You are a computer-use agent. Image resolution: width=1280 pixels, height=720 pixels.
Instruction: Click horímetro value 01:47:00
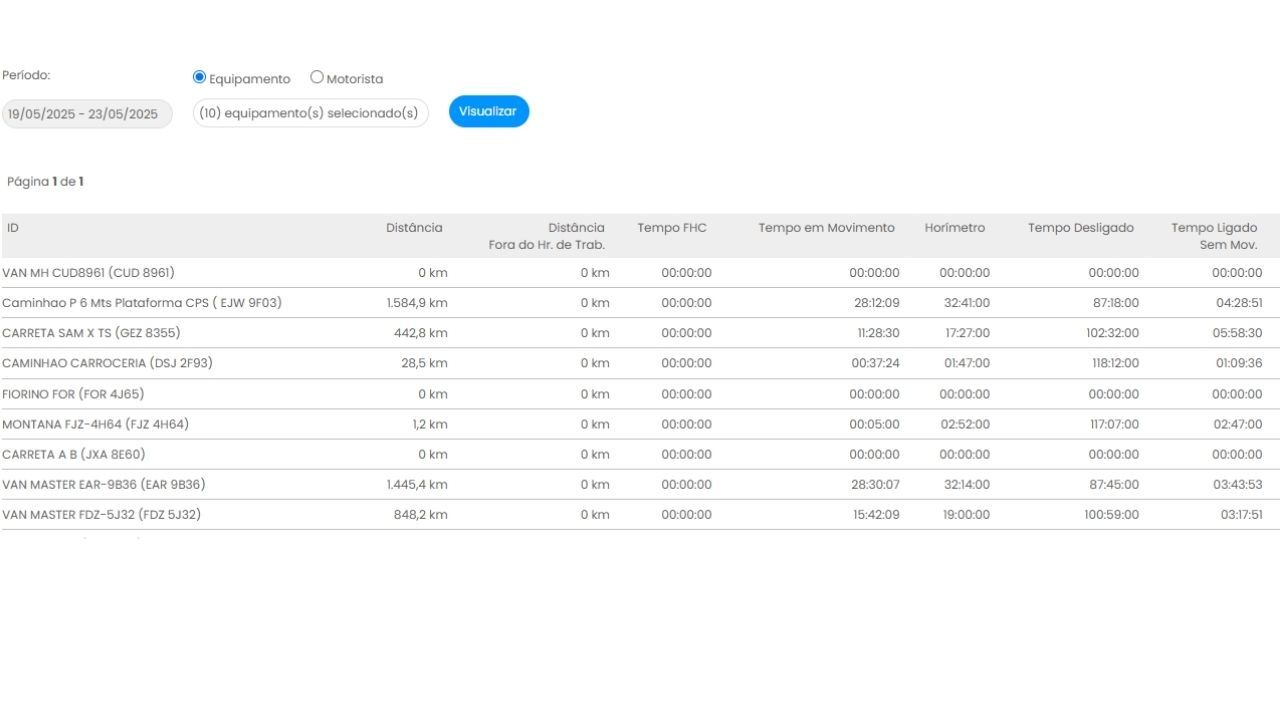click(967, 363)
